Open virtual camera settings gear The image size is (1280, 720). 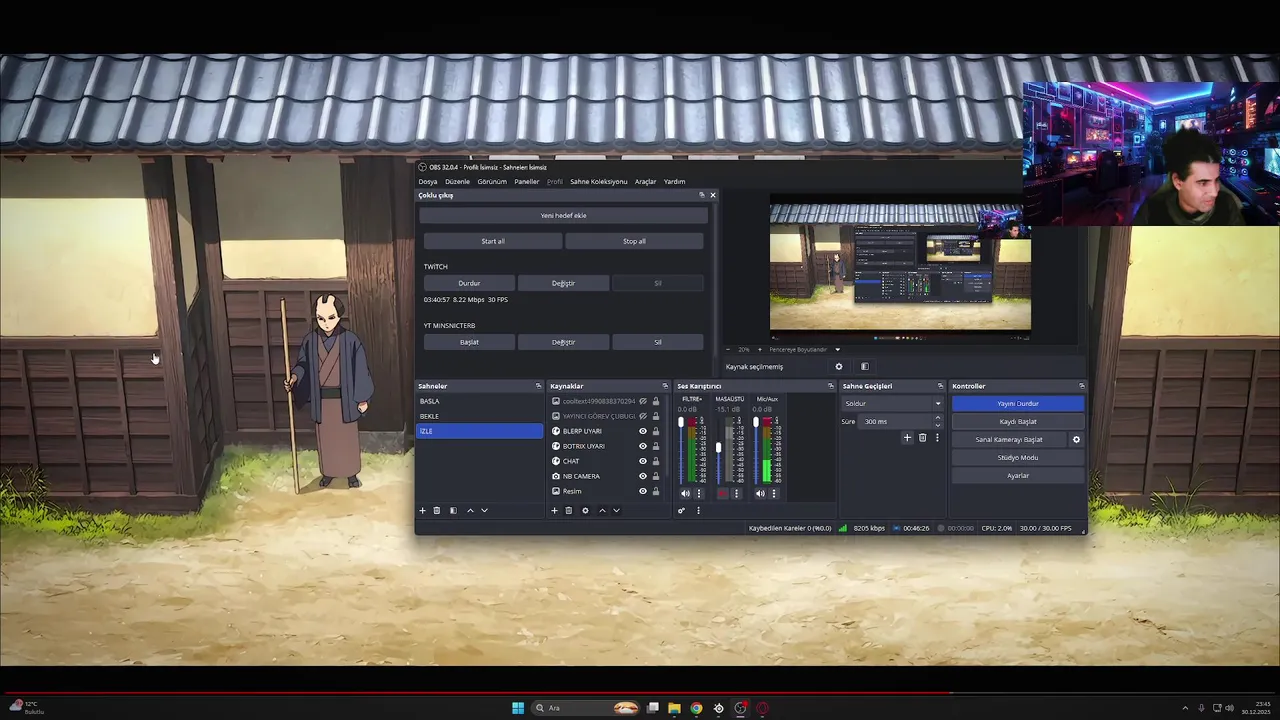pos(1076,440)
